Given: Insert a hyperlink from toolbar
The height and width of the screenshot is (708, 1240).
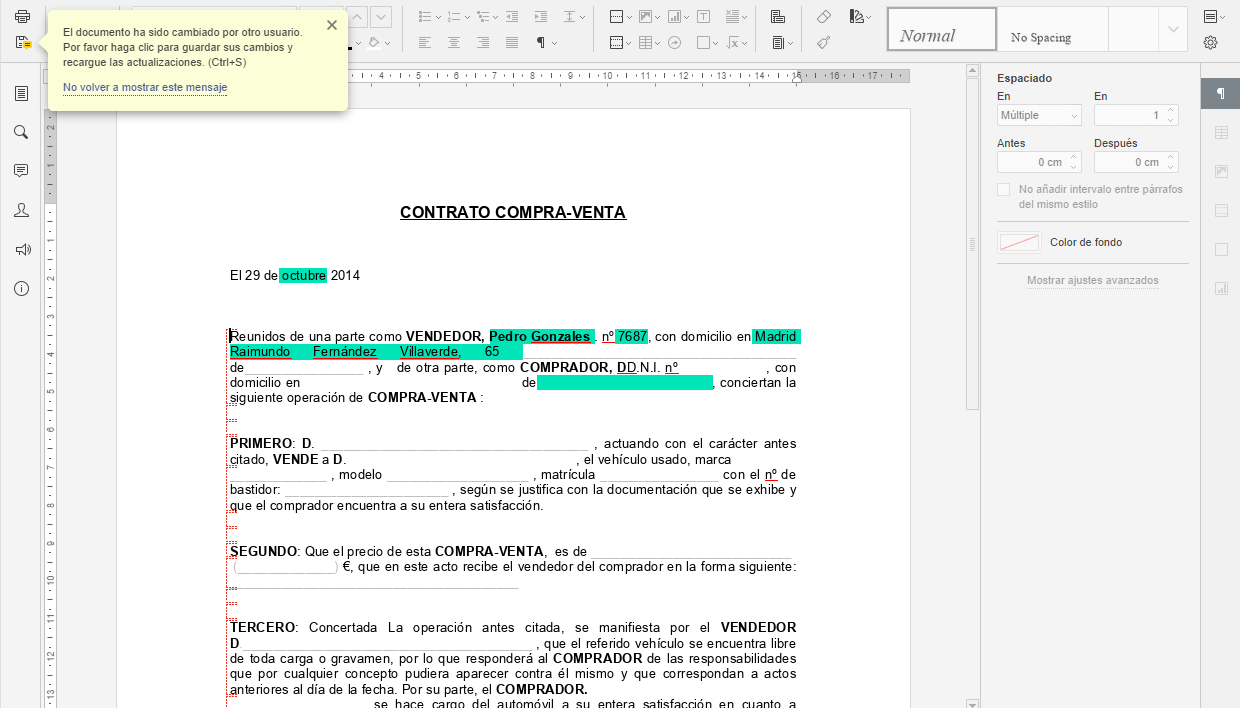Looking at the screenshot, I should [675, 42].
